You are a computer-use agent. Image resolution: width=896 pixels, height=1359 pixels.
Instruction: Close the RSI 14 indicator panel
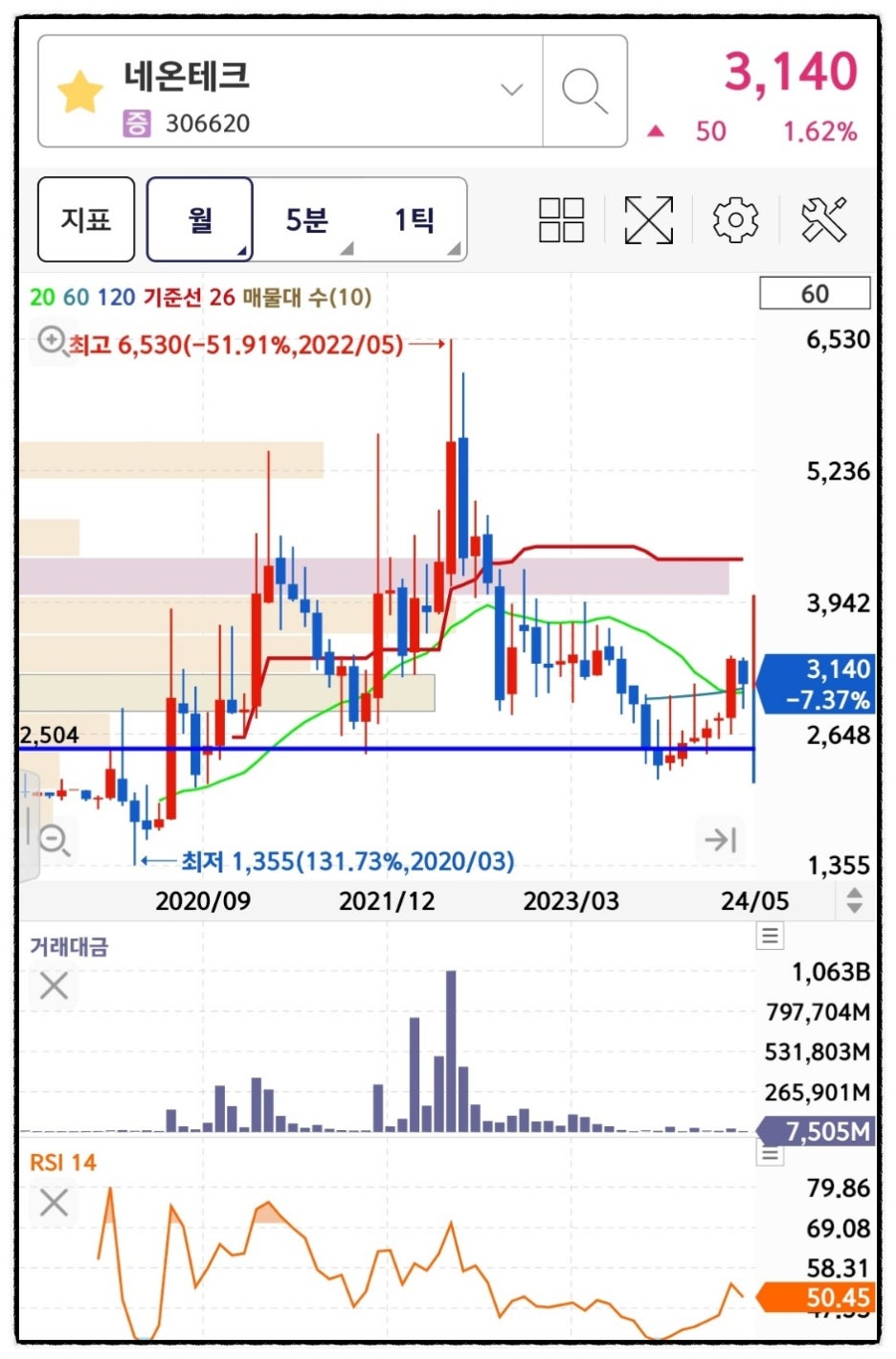(54, 1202)
